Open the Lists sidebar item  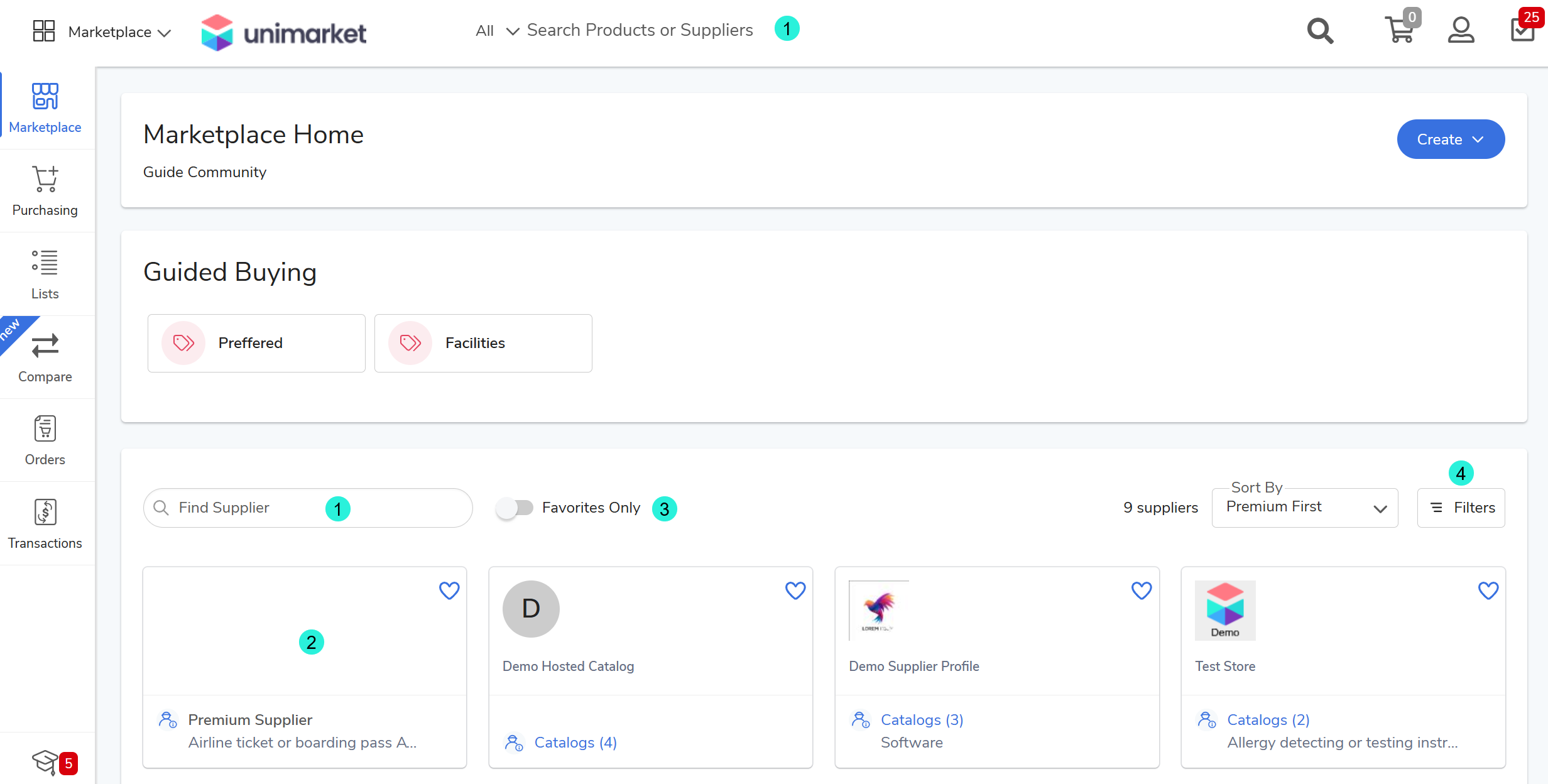tap(45, 274)
